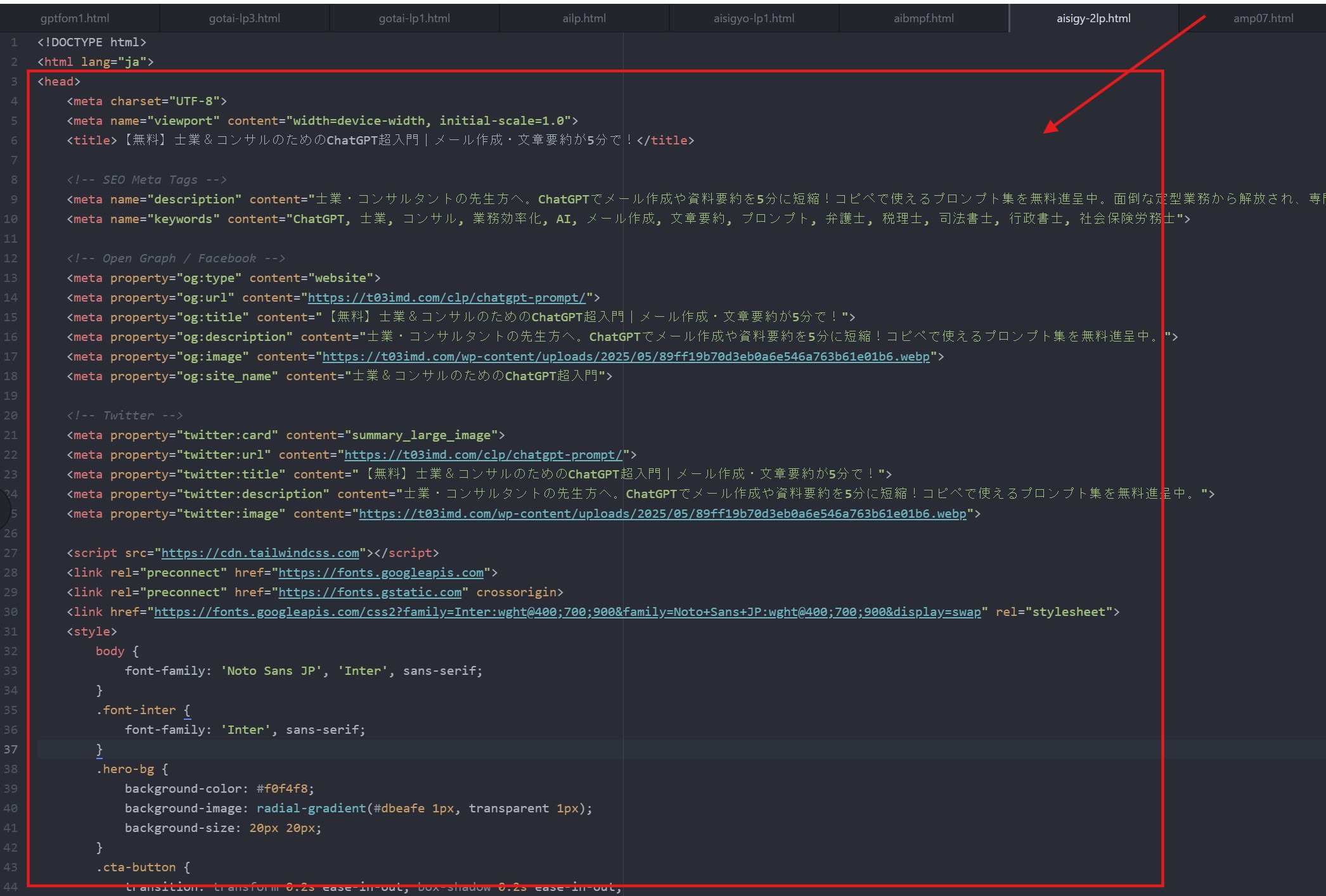
Task: Click the Google Fonts css2 stylesheet link
Action: click(567, 611)
